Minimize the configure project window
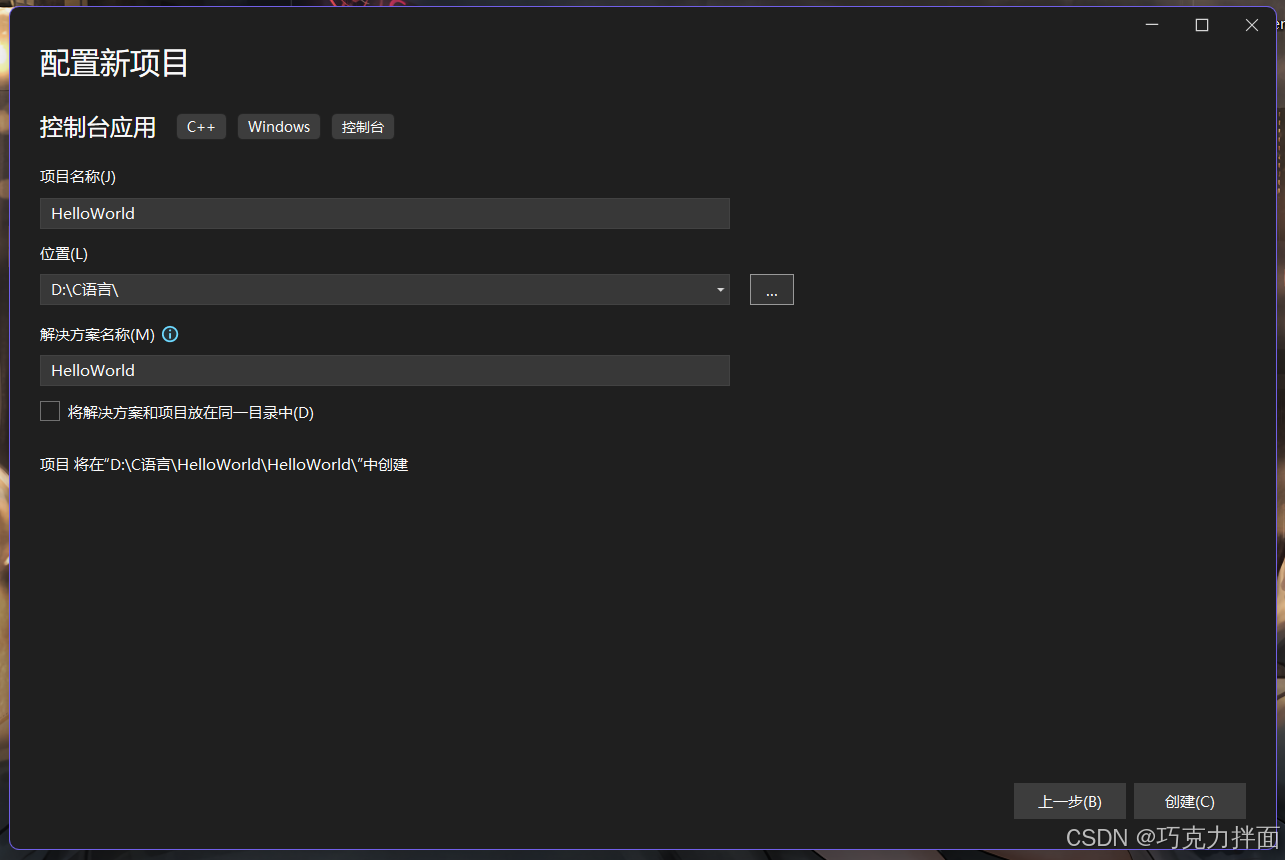 click(1151, 24)
